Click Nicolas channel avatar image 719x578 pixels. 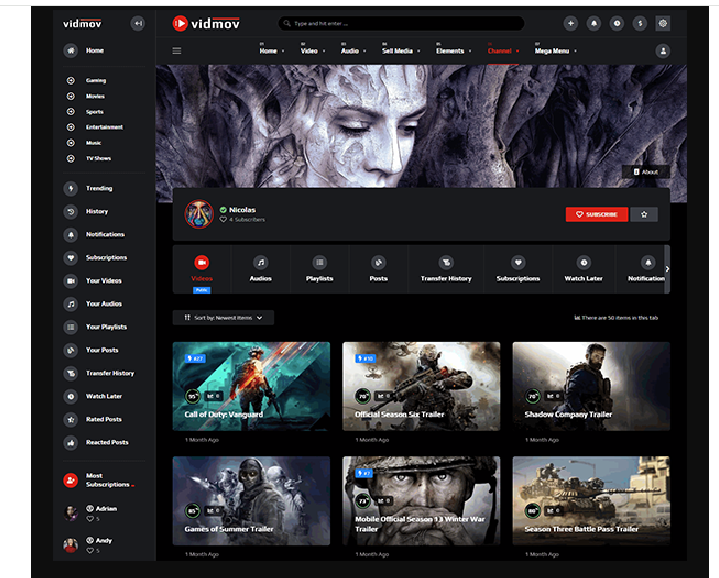pos(199,214)
